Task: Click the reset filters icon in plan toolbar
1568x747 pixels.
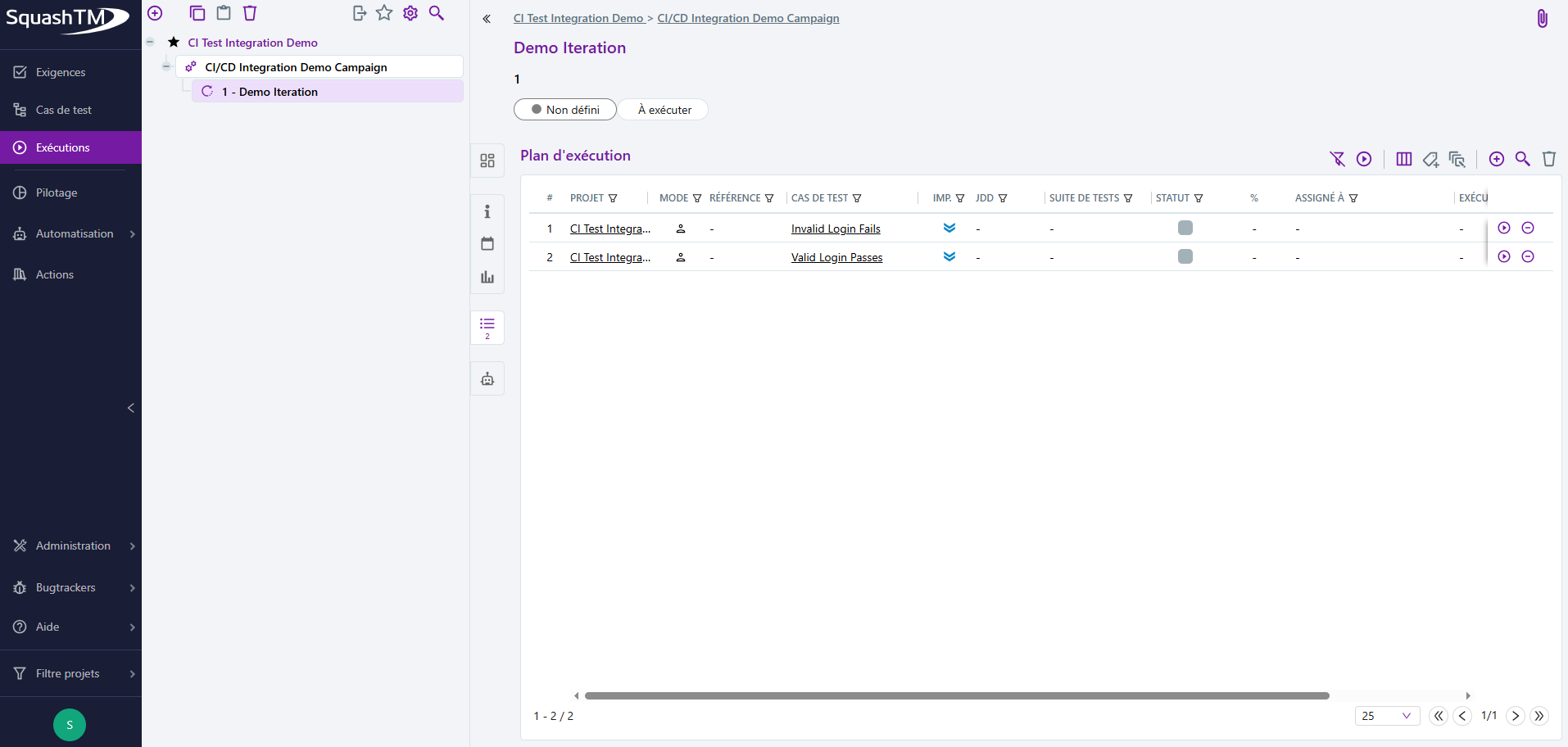Action: (1337, 159)
